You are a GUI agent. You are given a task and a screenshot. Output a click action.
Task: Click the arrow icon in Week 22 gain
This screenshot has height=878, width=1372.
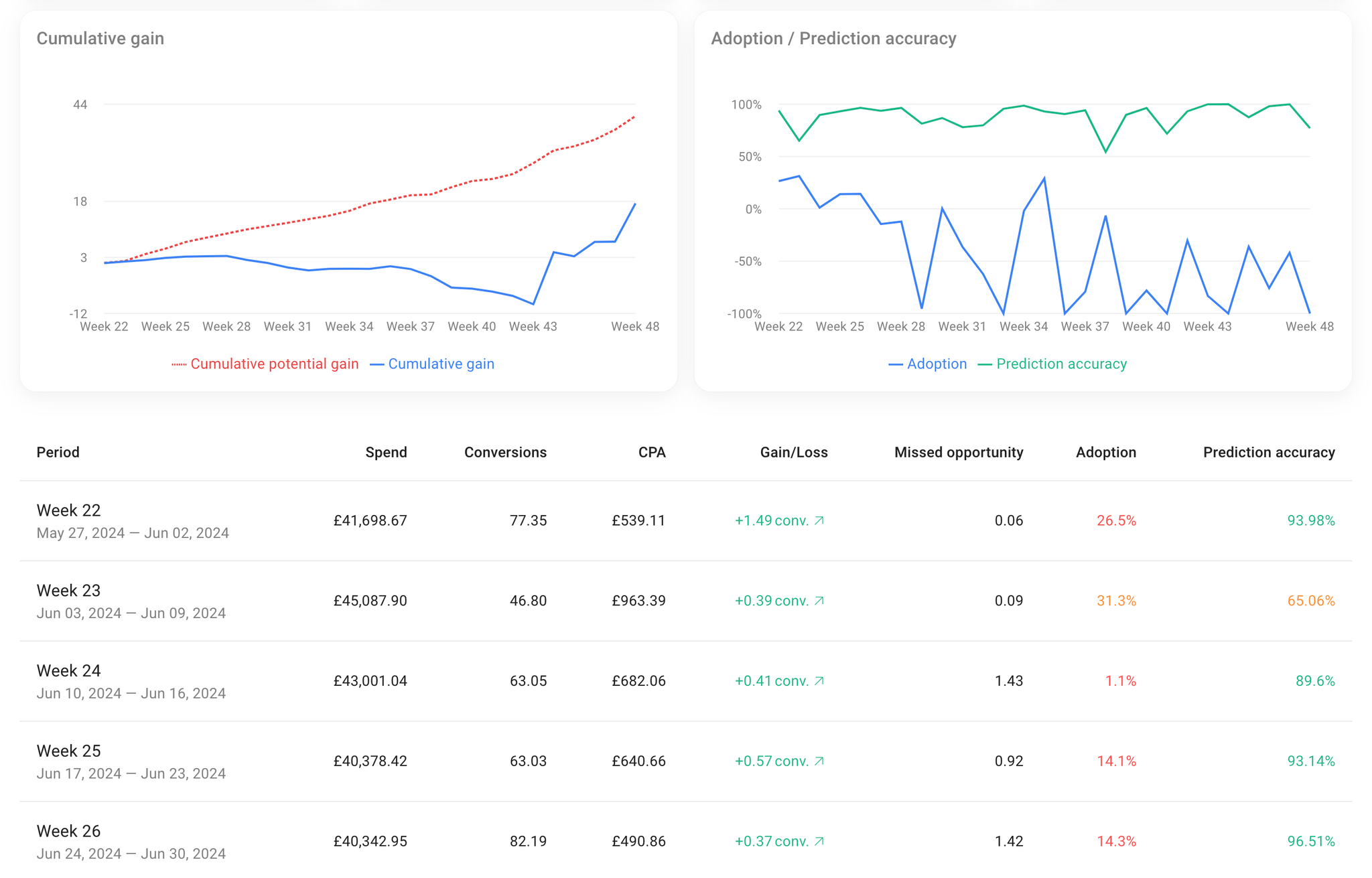click(819, 520)
